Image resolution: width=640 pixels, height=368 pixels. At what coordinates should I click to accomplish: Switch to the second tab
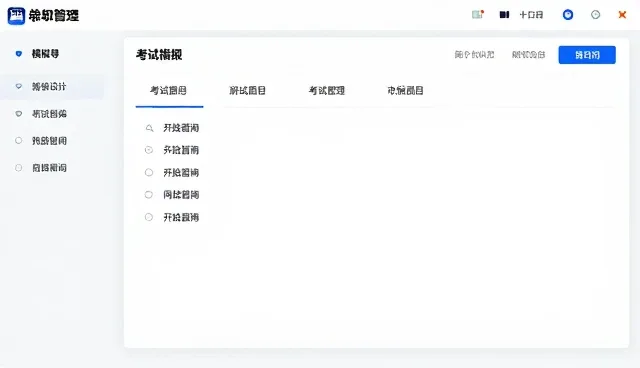pyautogui.click(x=247, y=91)
